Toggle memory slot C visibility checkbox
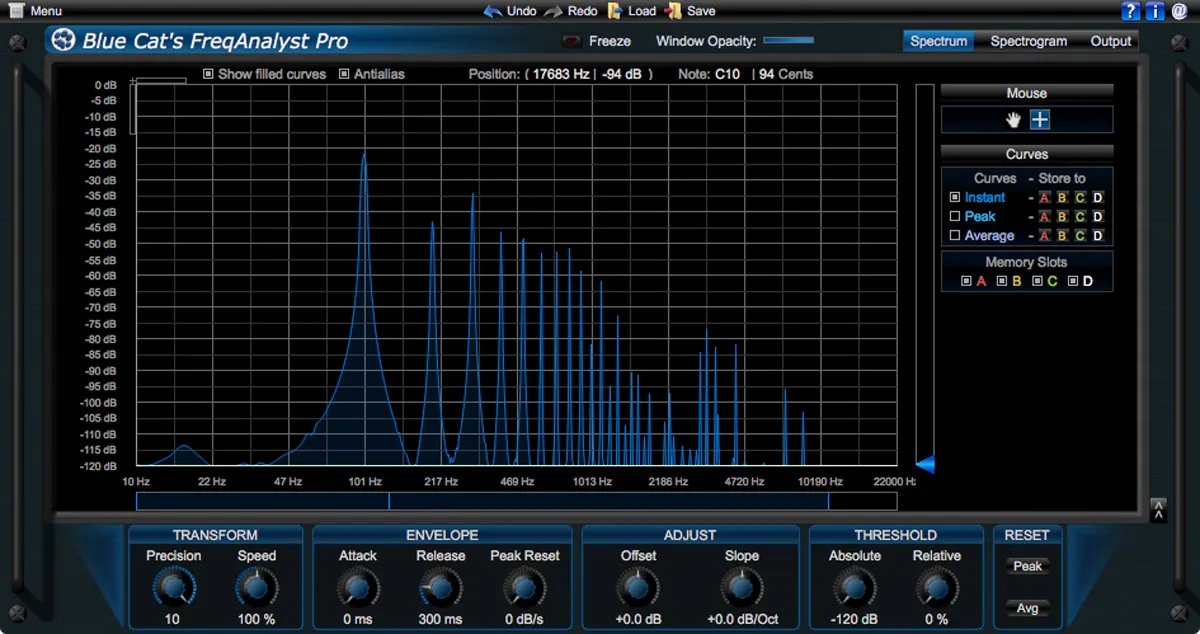 pyautogui.click(x=1037, y=282)
